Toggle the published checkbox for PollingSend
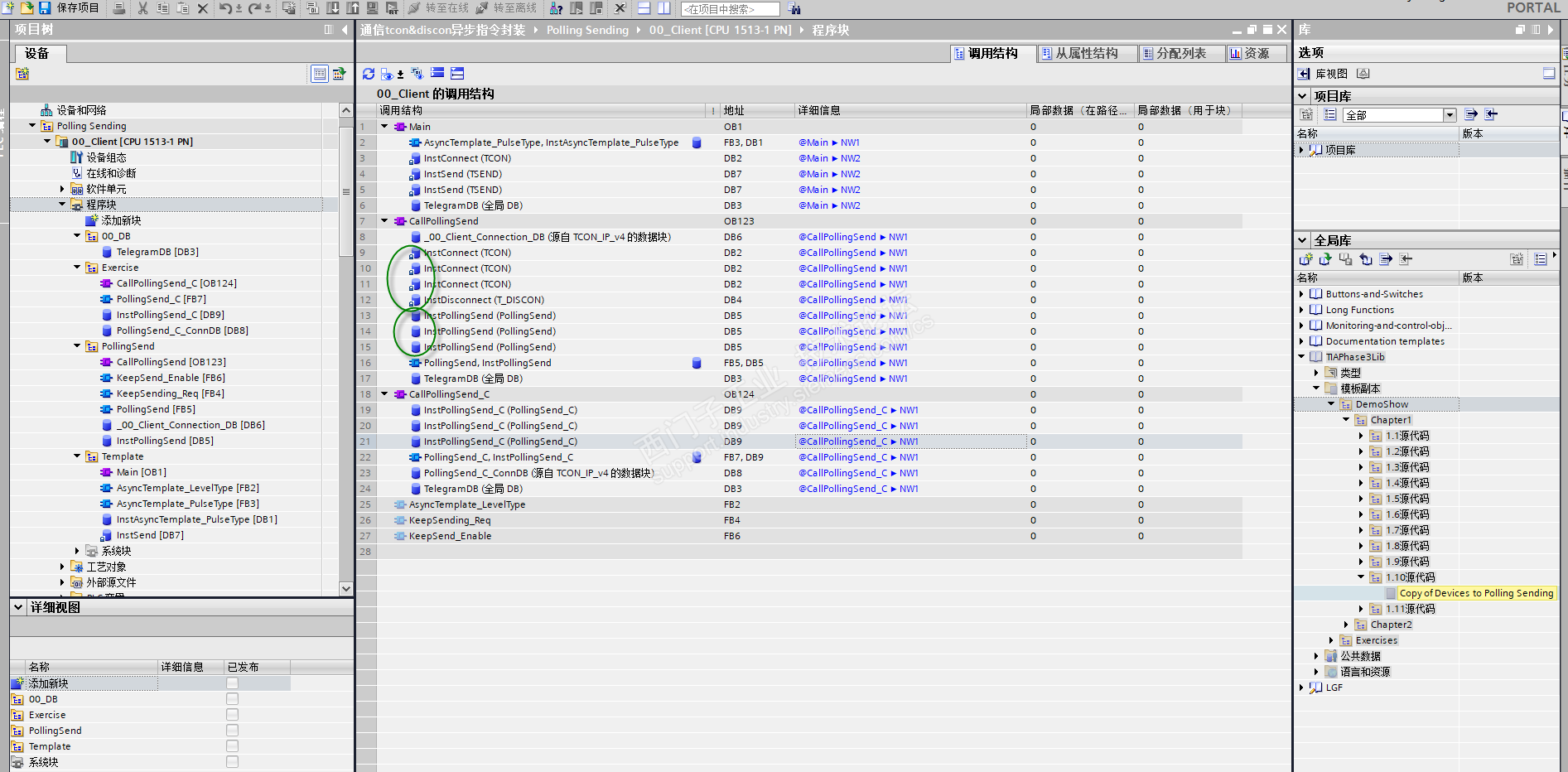The width and height of the screenshot is (1568, 772). [x=232, y=731]
